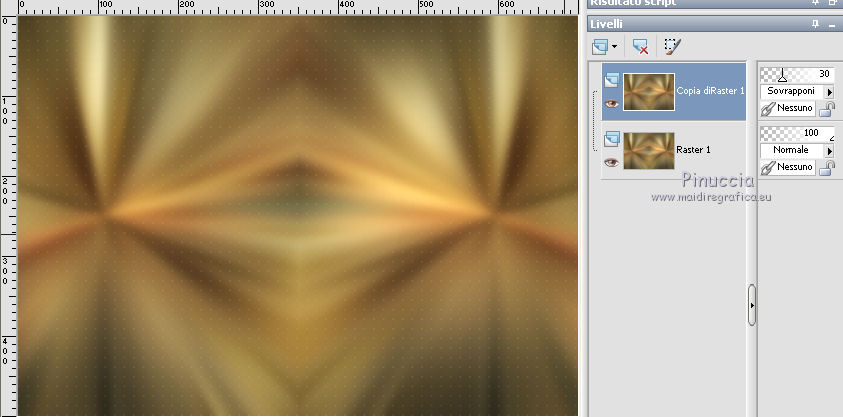Click the link set Nessuno button for Raster 1
This screenshot has width=843, height=417.
click(788, 168)
